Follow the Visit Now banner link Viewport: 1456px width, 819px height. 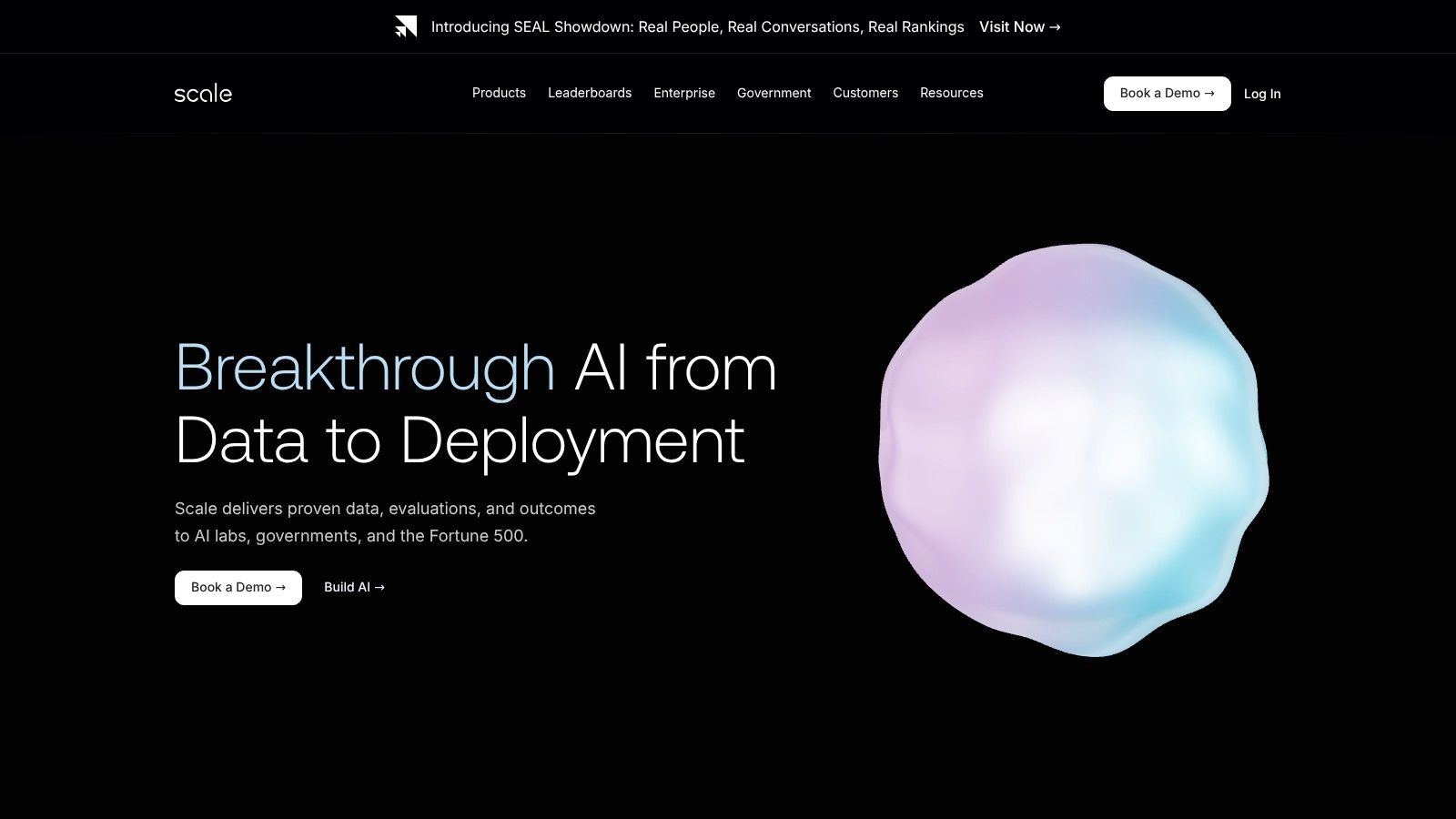point(1020,27)
